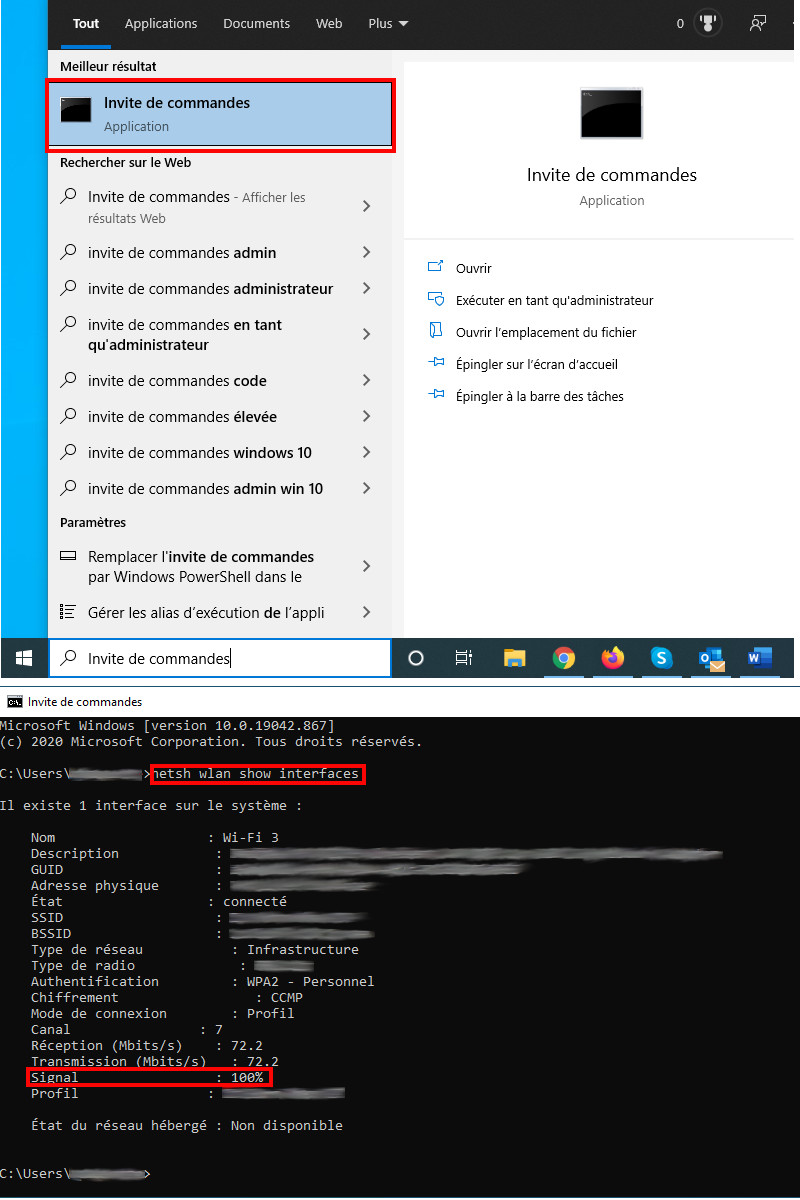800x1200 pixels.
Task: Click the large Command Prompt icon in preview pane
Action: 611,113
